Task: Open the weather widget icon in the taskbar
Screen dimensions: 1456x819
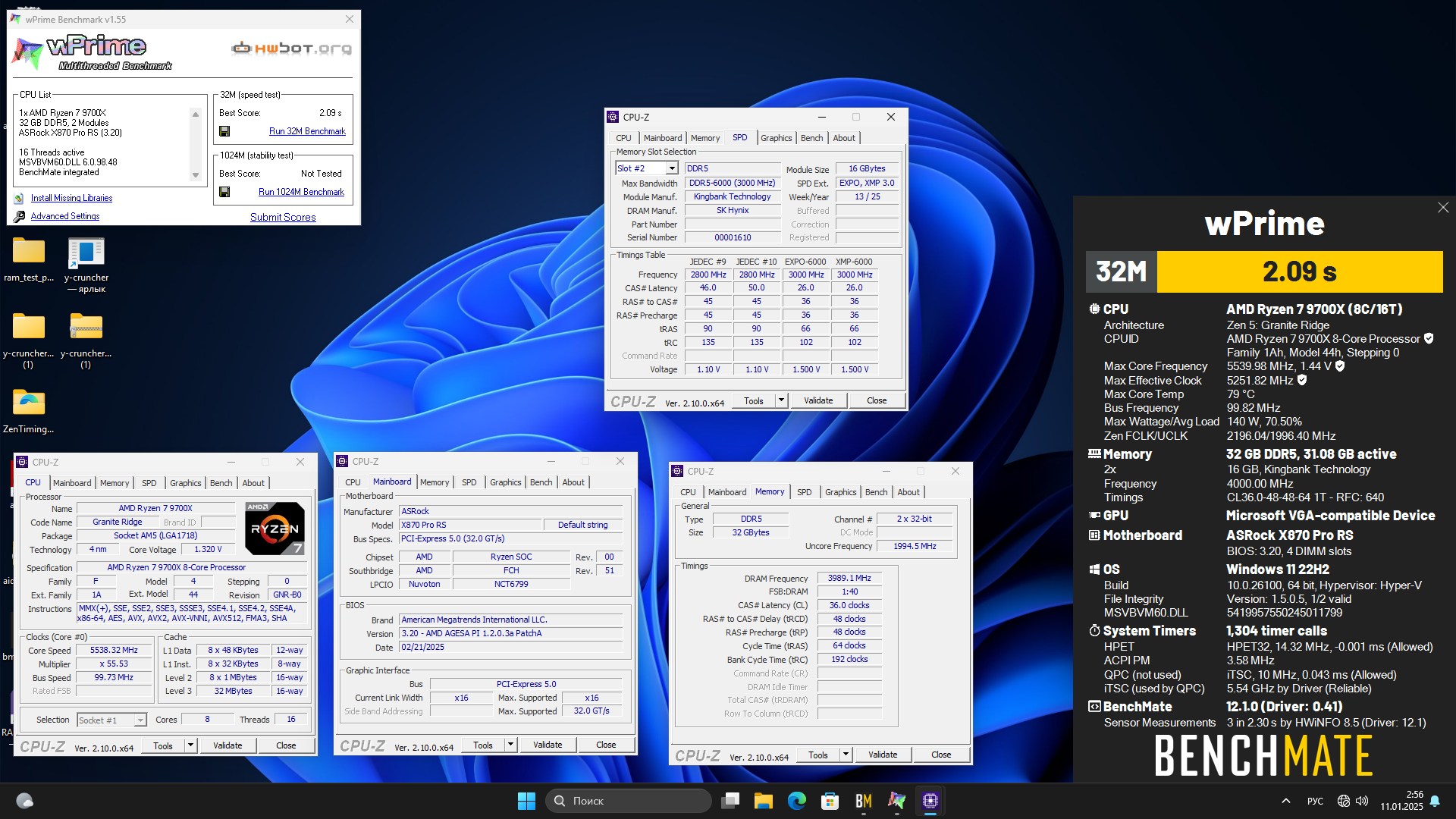Action: pos(25,801)
